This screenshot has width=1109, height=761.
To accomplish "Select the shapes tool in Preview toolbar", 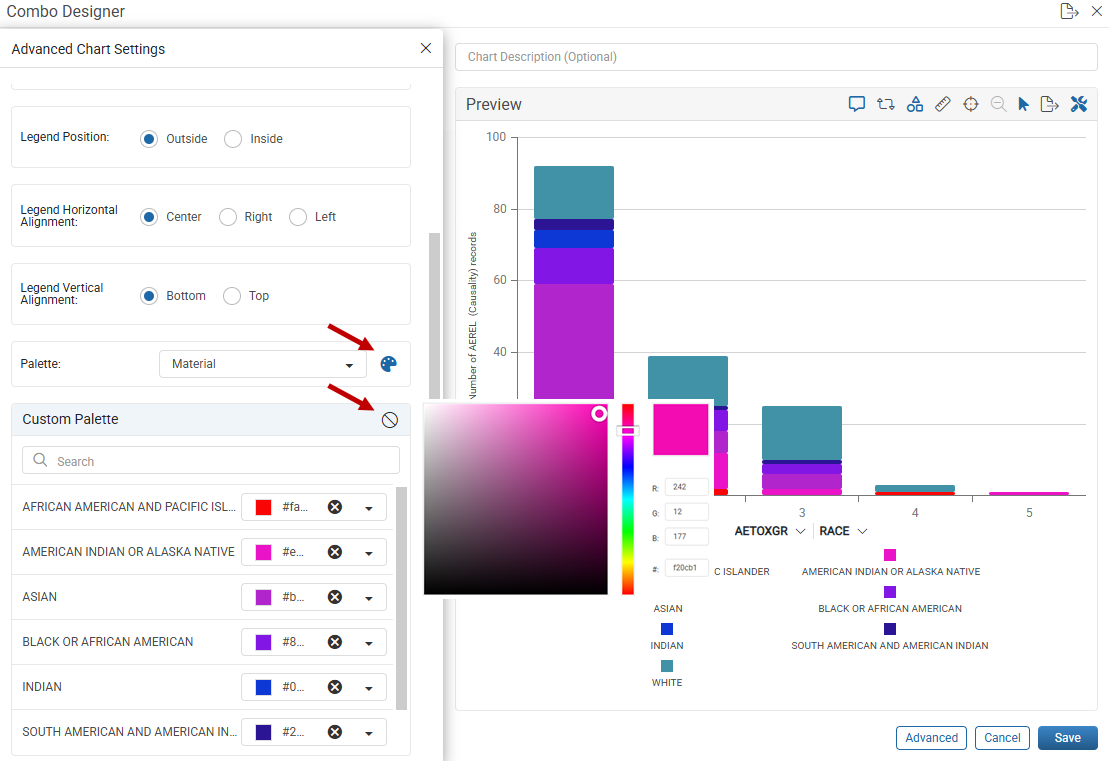I will [x=915, y=105].
